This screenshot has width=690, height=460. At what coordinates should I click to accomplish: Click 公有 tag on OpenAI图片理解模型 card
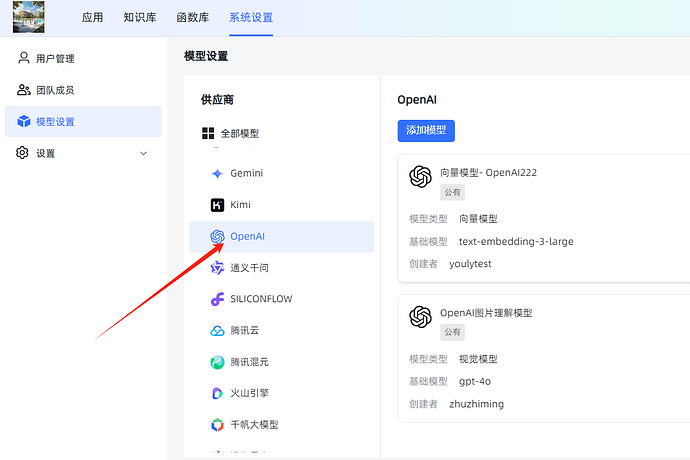point(452,332)
